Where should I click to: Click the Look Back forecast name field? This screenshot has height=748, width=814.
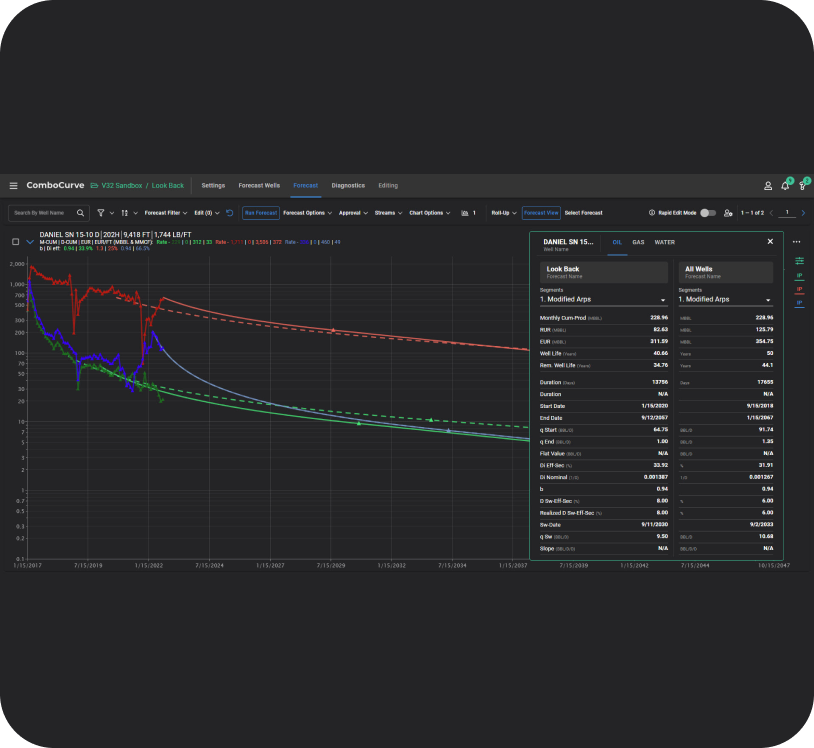(604, 272)
